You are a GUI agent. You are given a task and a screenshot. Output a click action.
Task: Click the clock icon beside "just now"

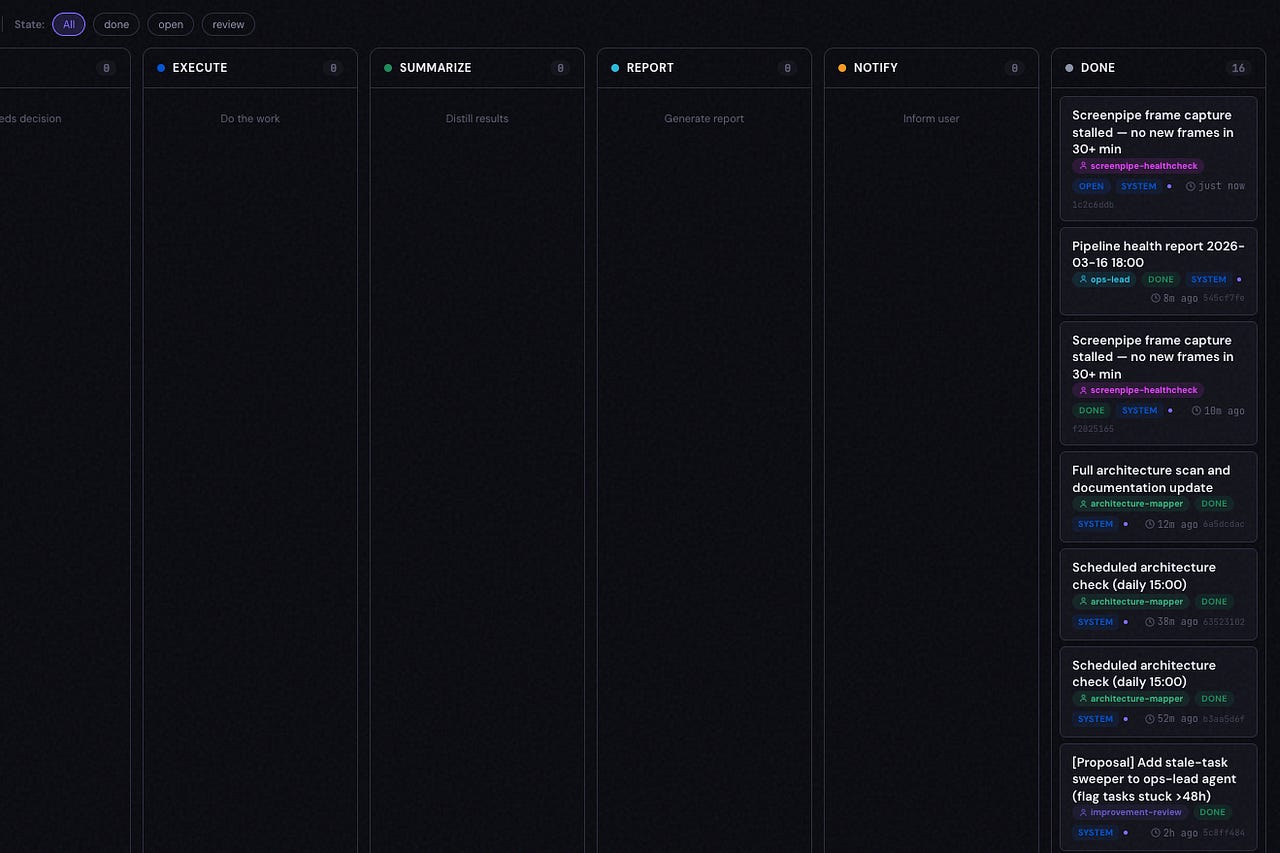pyautogui.click(x=1191, y=187)
